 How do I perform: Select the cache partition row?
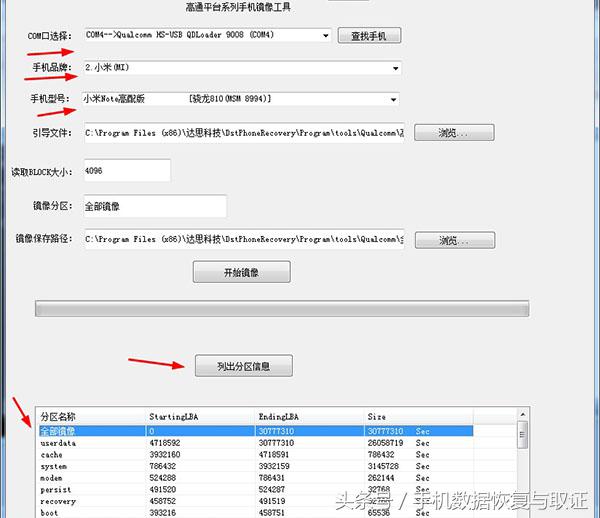tap(256, 454)
